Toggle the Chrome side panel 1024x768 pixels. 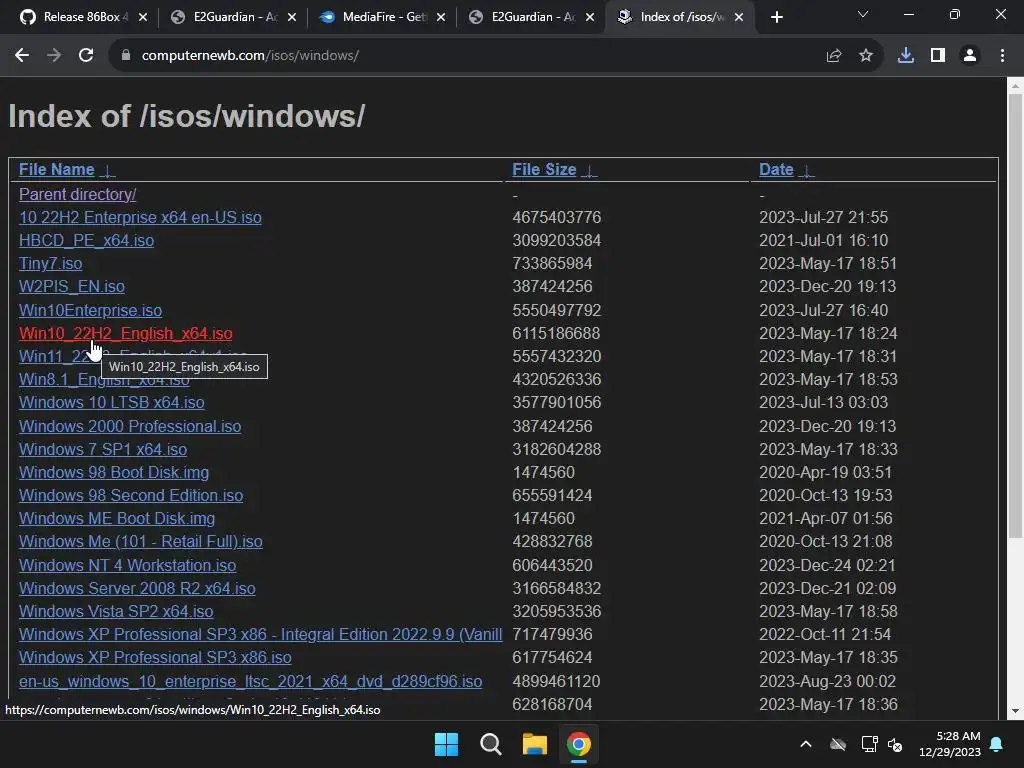point(938,56)
